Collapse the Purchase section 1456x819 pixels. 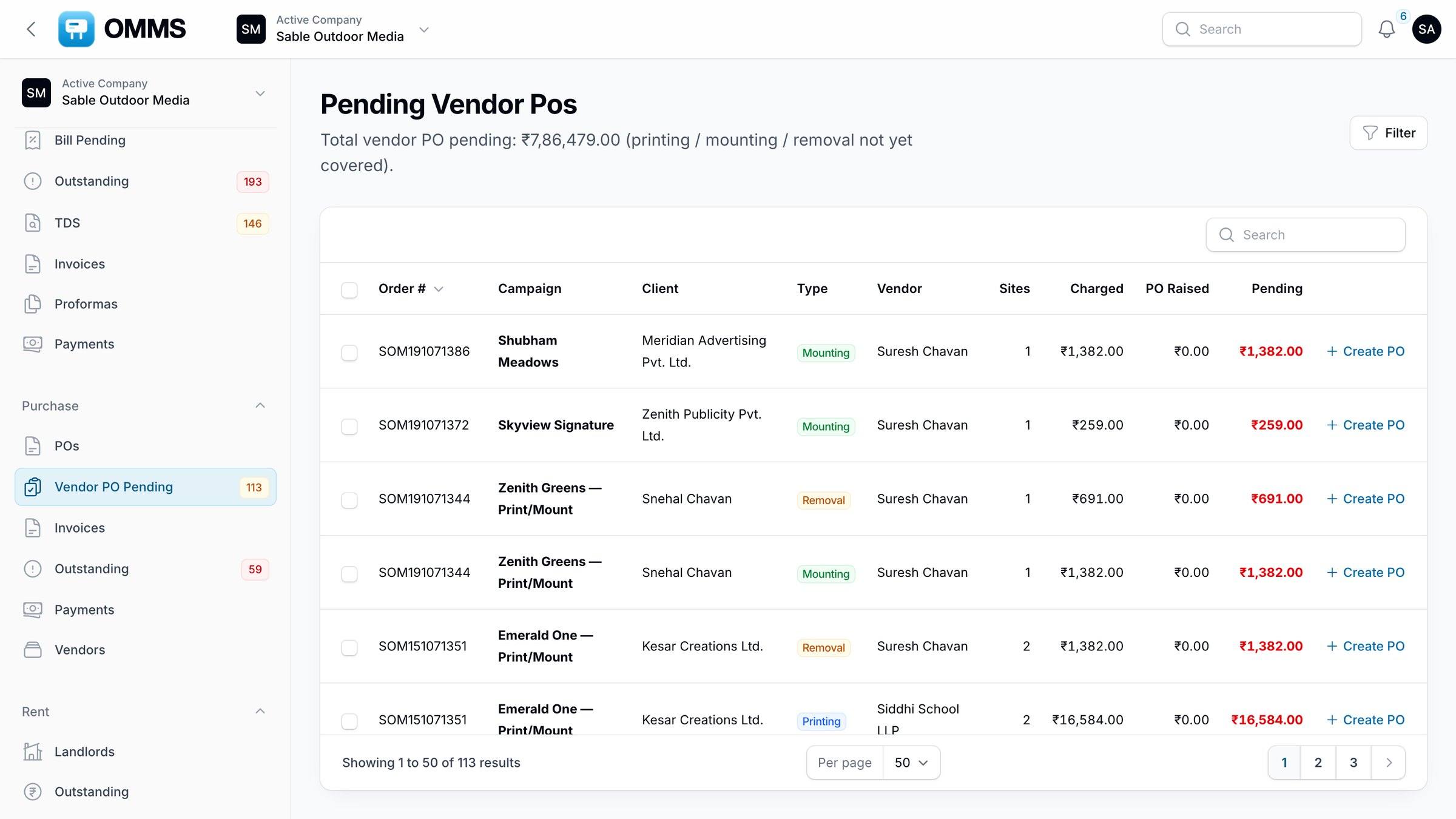(260, 405)
